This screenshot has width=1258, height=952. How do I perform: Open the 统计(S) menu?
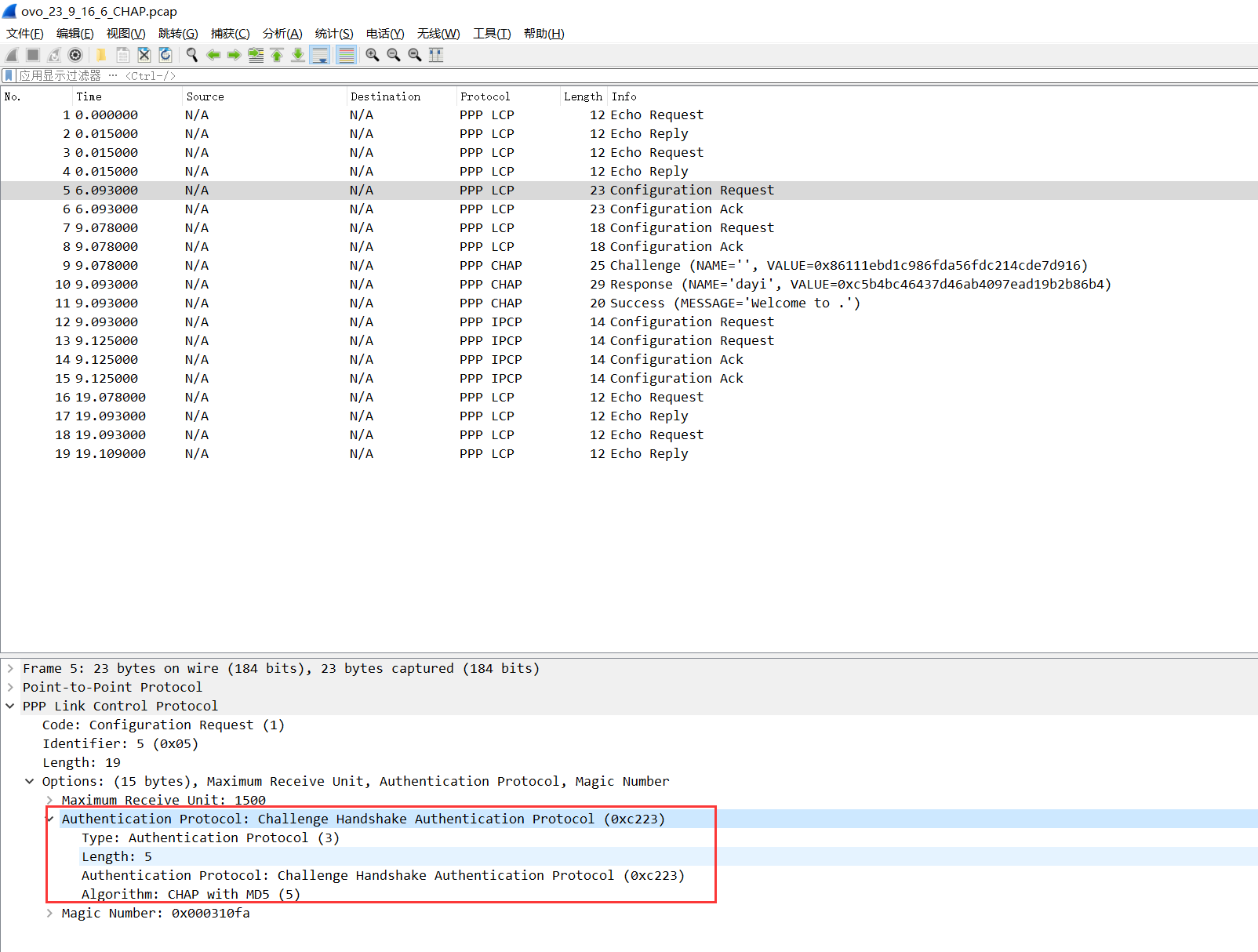click(x=334, y=34)
